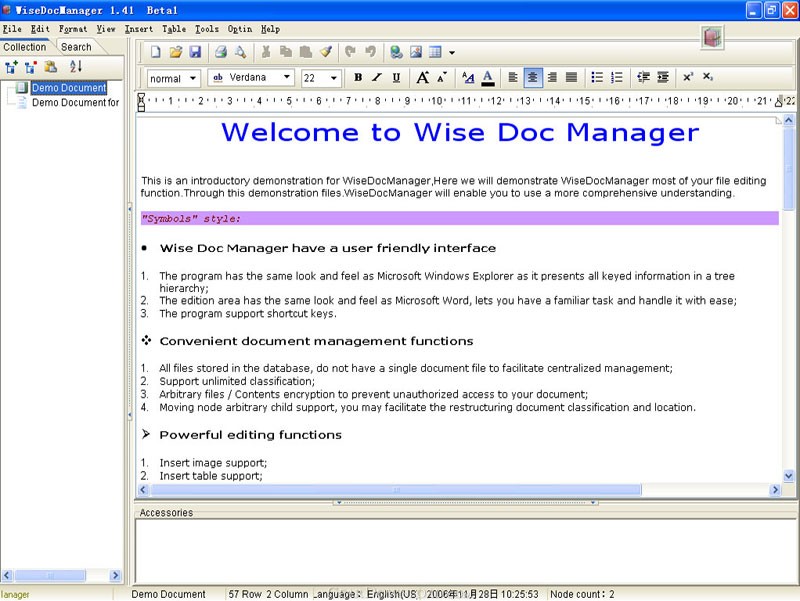
Task: Insert a hyperlink with the globe icon
Action: (x=396, y=52)
